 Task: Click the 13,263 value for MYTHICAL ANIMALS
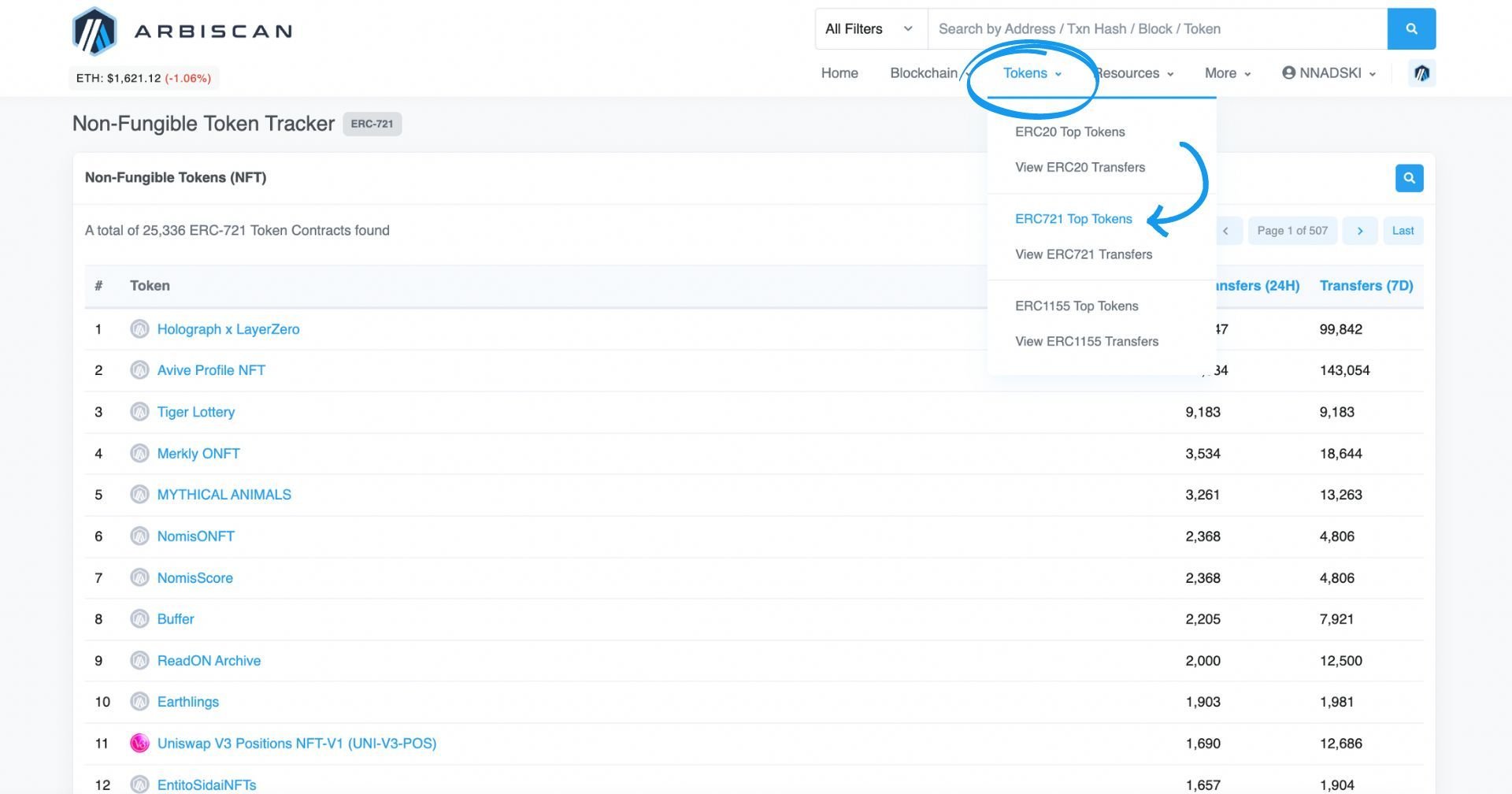pyautogui.click(x=1341, y=495)
